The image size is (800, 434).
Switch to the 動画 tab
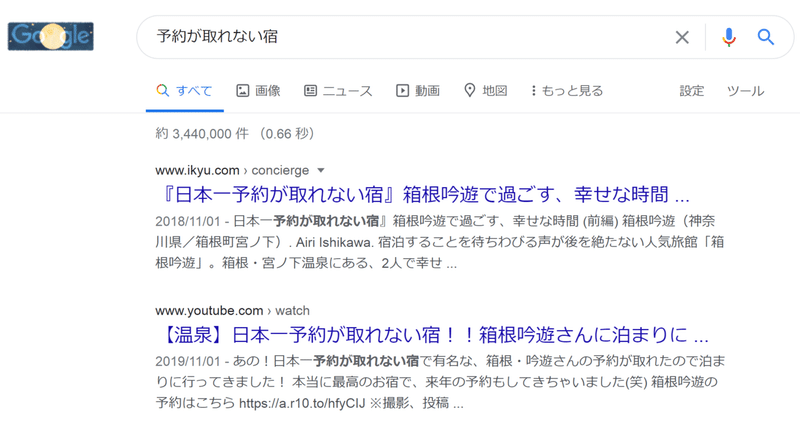418,91
